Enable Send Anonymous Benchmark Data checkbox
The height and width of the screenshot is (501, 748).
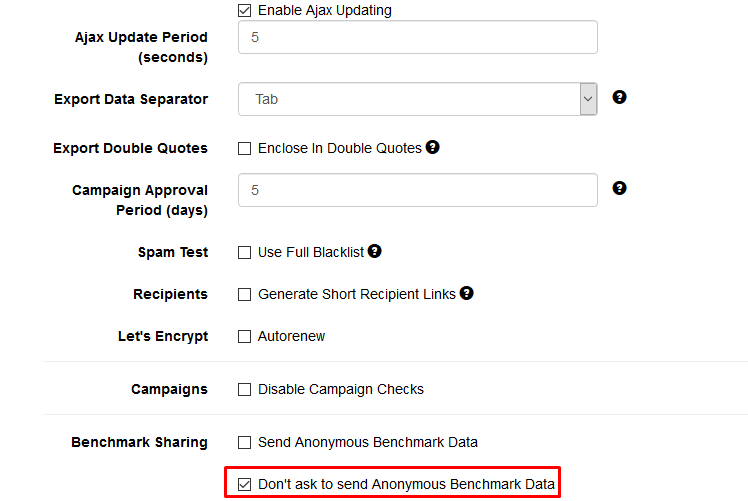point(244,442)
